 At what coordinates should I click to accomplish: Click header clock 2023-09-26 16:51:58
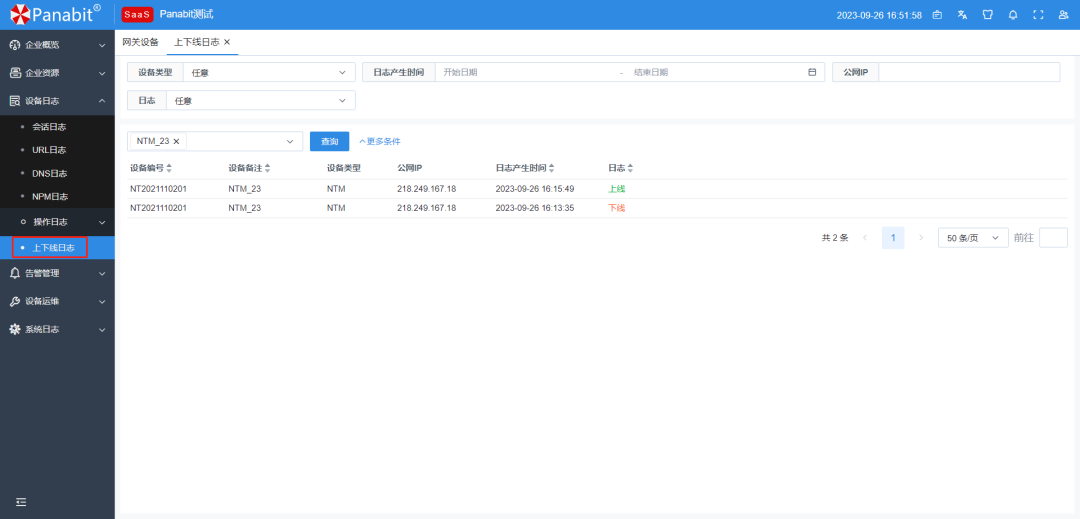879,15
